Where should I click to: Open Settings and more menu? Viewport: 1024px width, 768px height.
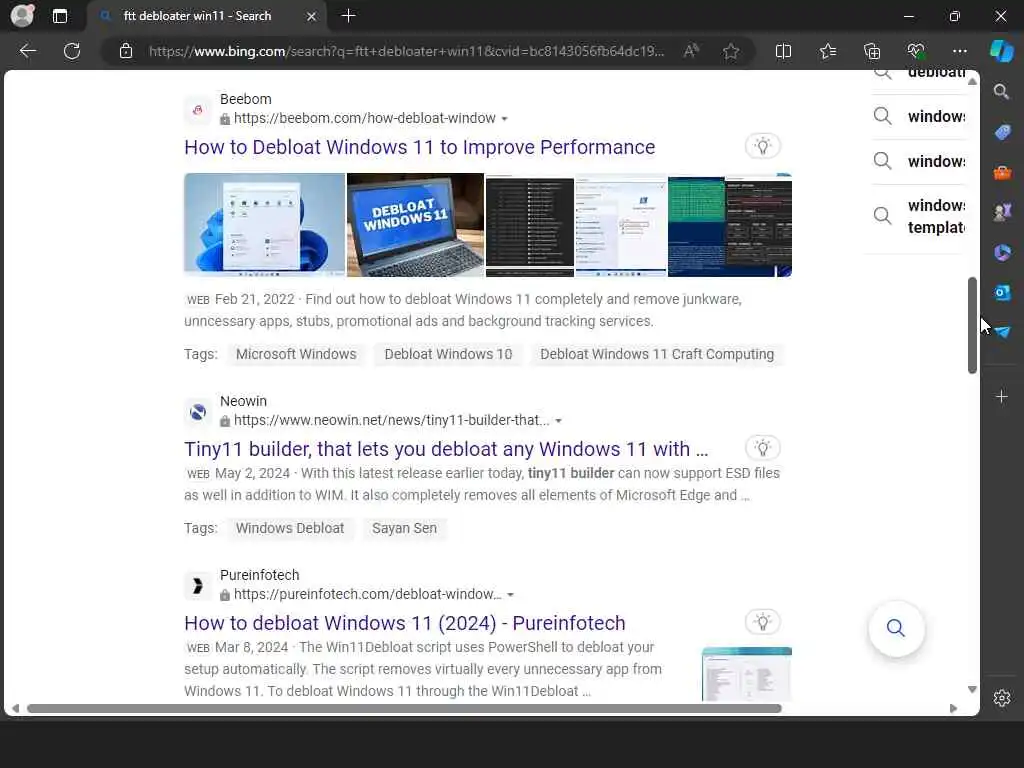click(x=959, y=51)
